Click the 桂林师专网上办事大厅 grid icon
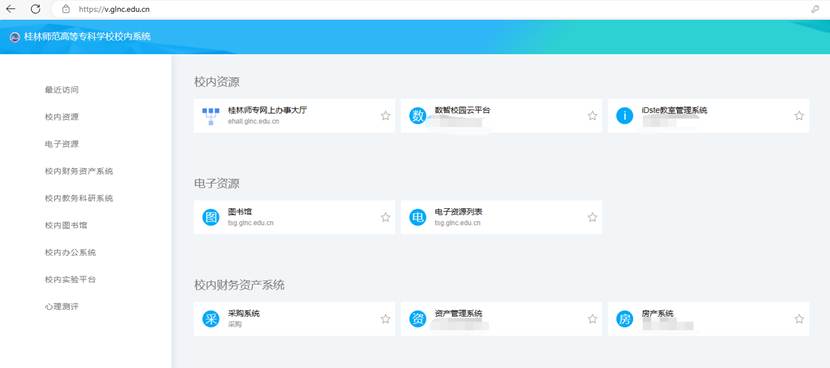Image resolution: width=830 pixels, height=368 pixels. [211, 116]
